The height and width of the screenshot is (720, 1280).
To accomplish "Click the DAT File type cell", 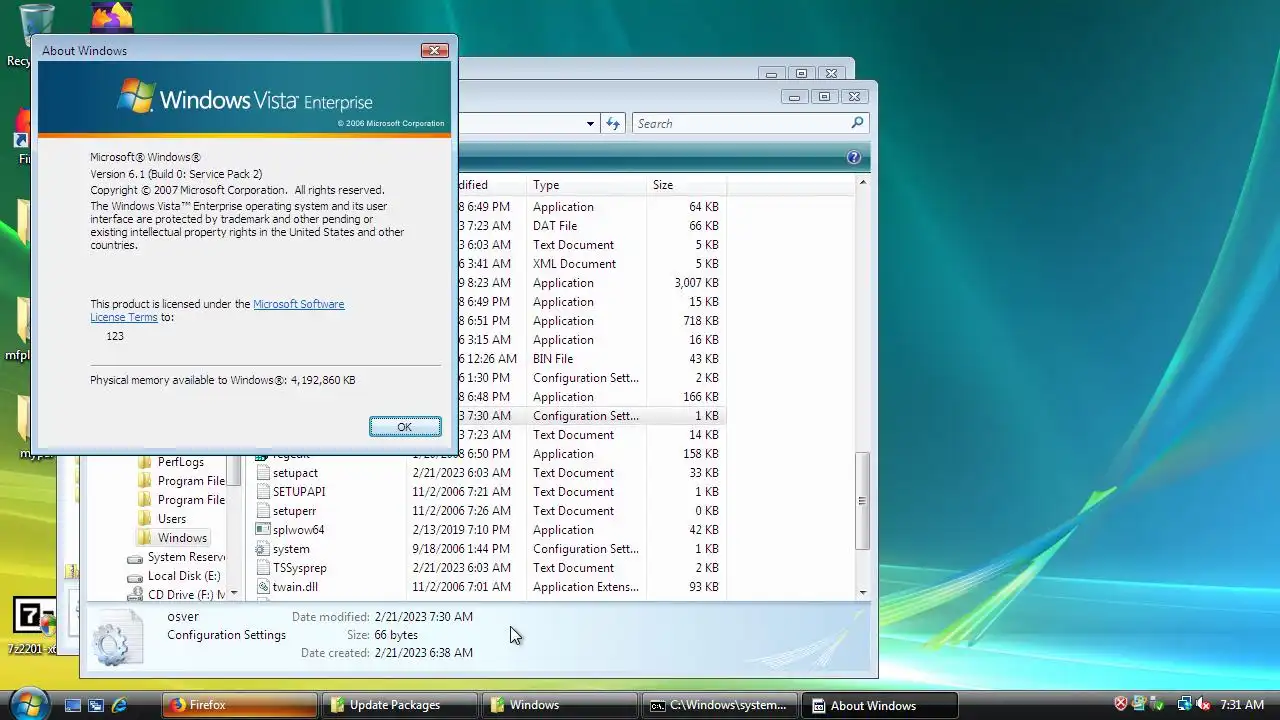I will (555, 226).
